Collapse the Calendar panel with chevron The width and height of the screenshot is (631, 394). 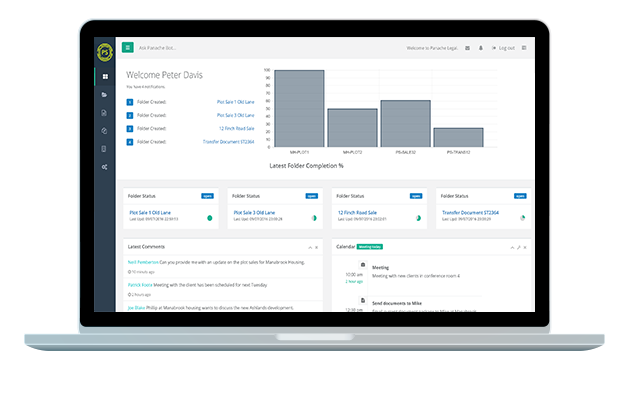click(x=512, y=247)
